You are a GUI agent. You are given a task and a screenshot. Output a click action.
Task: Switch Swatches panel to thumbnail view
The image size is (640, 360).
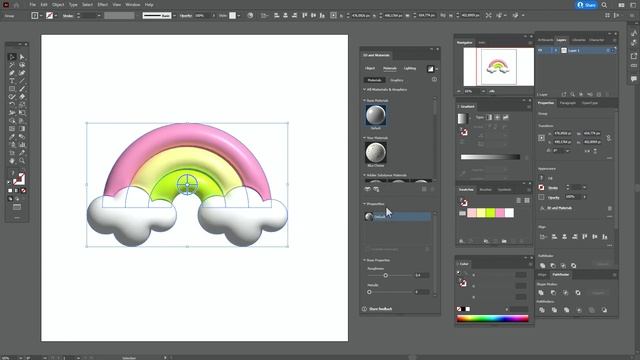point(527,200)
